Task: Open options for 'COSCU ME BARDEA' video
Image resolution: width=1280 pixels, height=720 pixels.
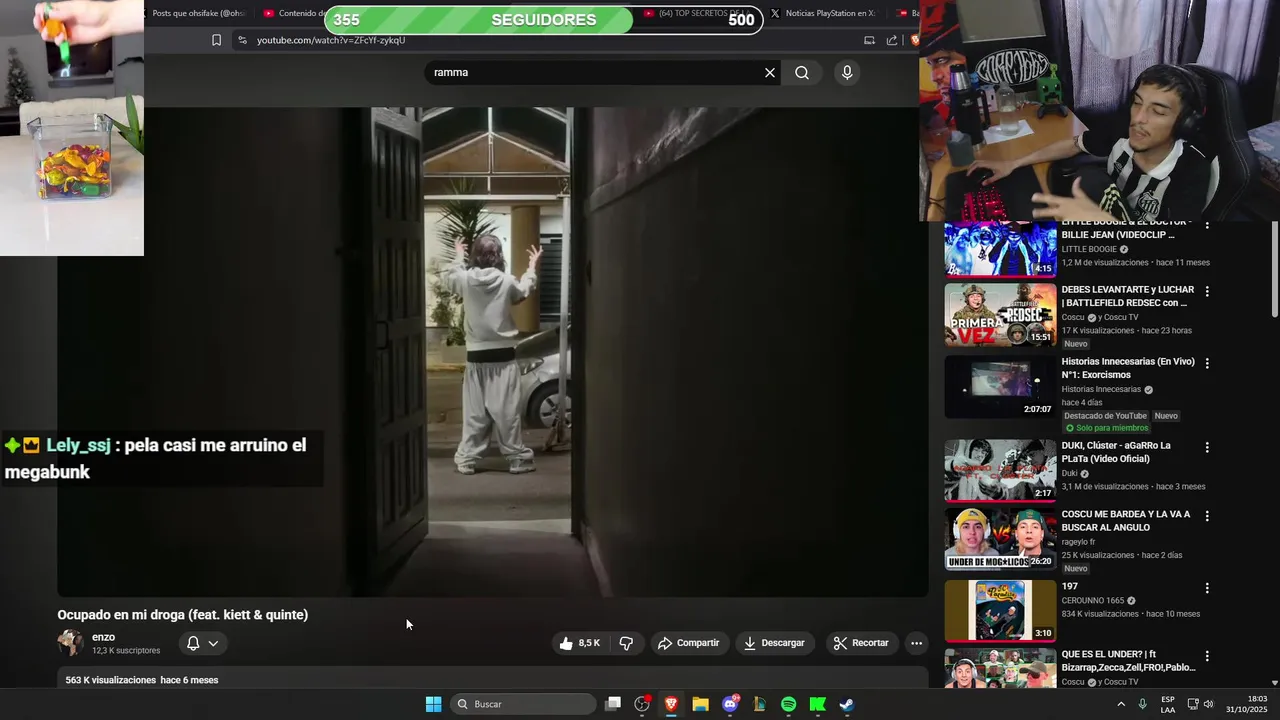Action: point(1207,516)
